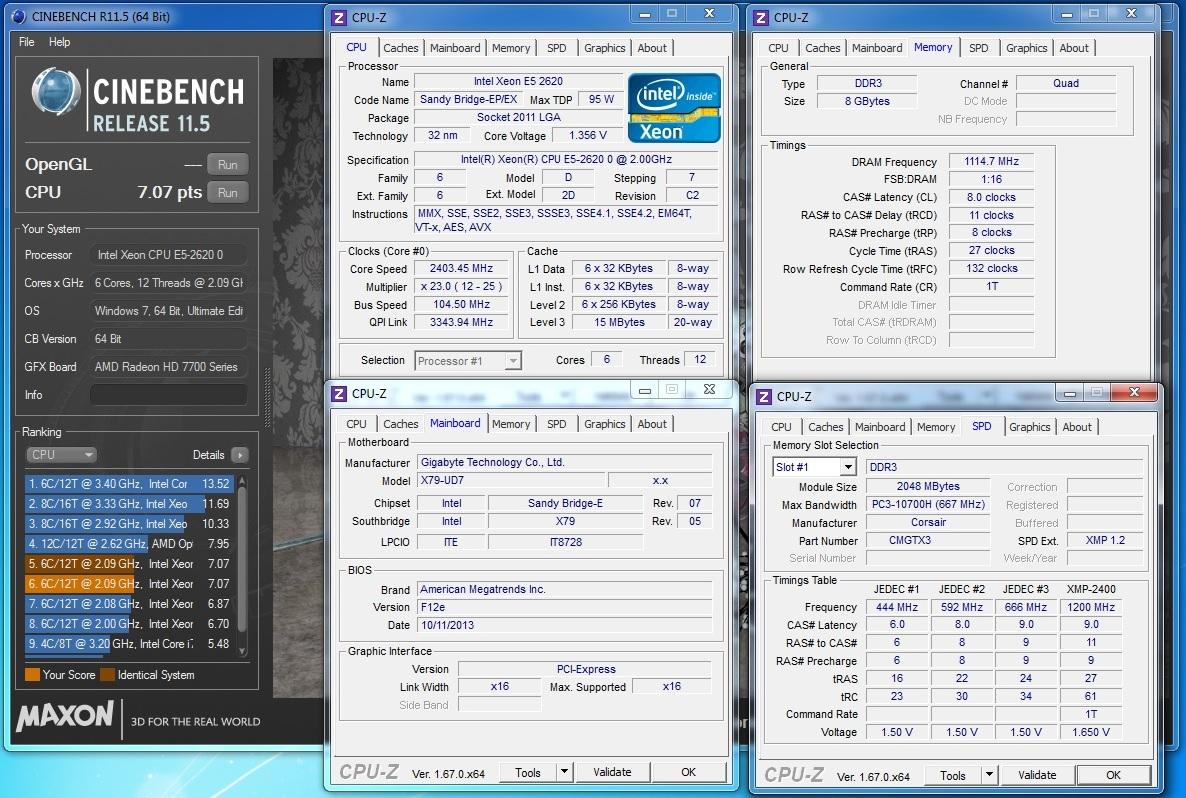Click the BIOS date 10/11/2013 field
This screenshot has width=1186, height=798.
(564, 625)
